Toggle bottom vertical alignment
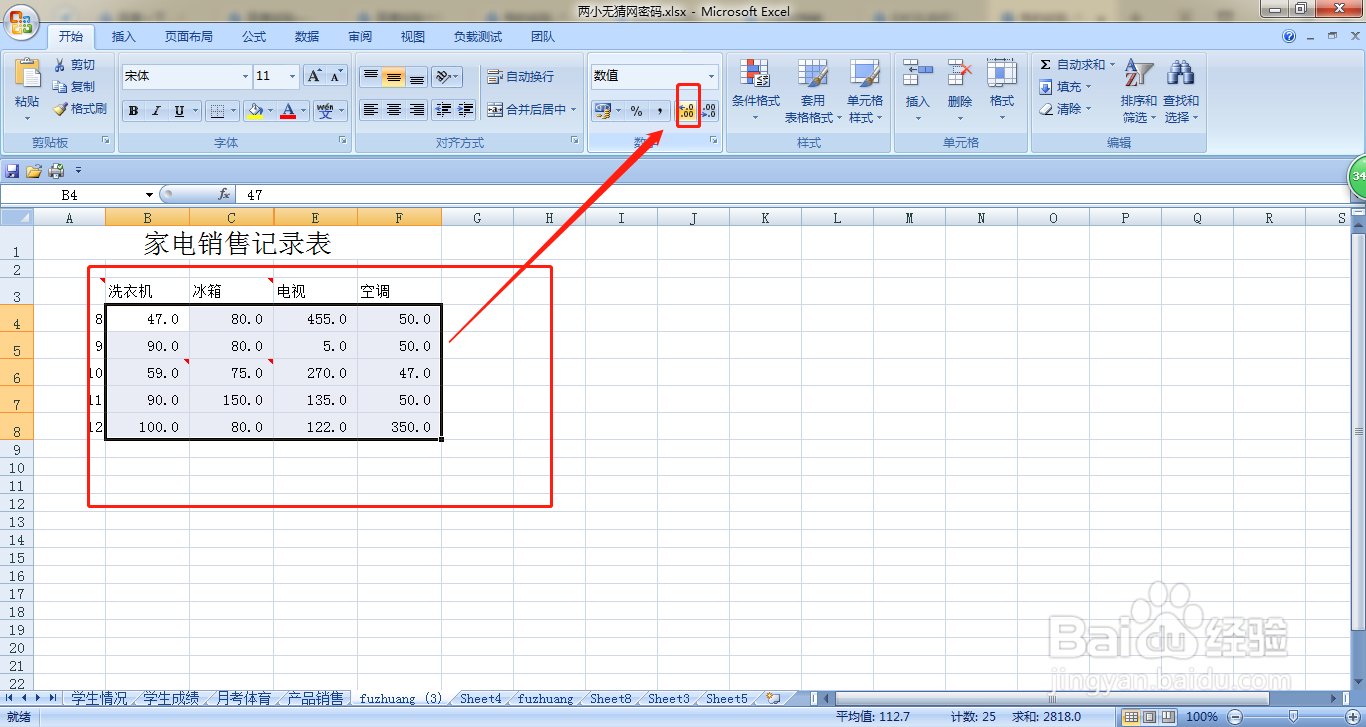Viewport: 1366px width, 727px height. pos(417,77)
